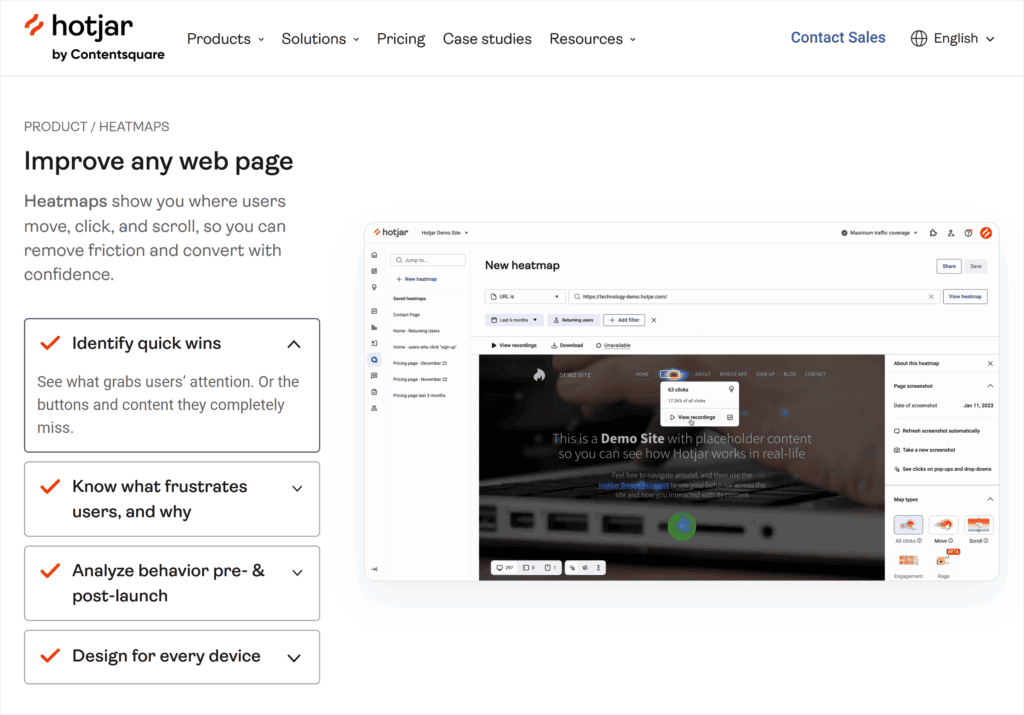Click the green click hotspot on the heatmap

tap(682, 525)
